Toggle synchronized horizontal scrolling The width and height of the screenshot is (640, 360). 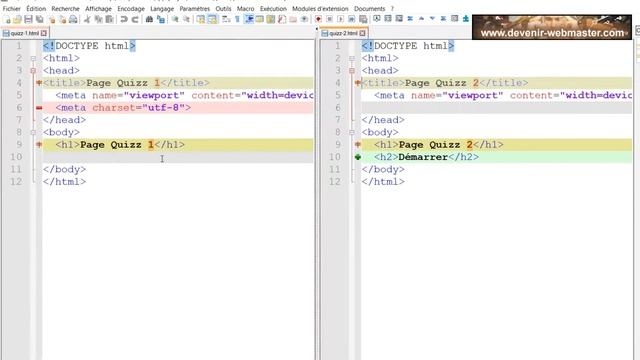[x=213, y=19]
